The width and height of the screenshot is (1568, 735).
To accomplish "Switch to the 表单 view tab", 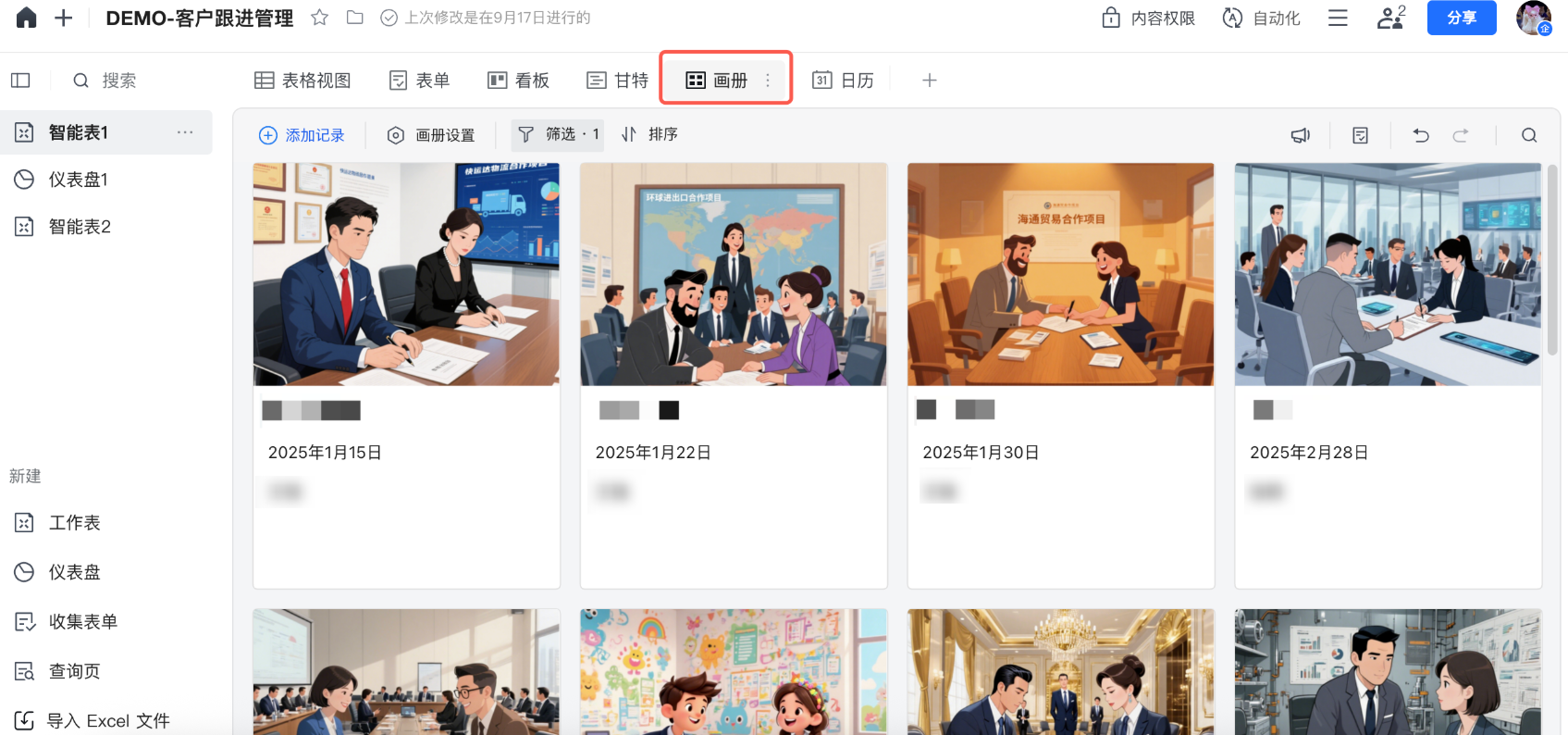I will point(419,81).
